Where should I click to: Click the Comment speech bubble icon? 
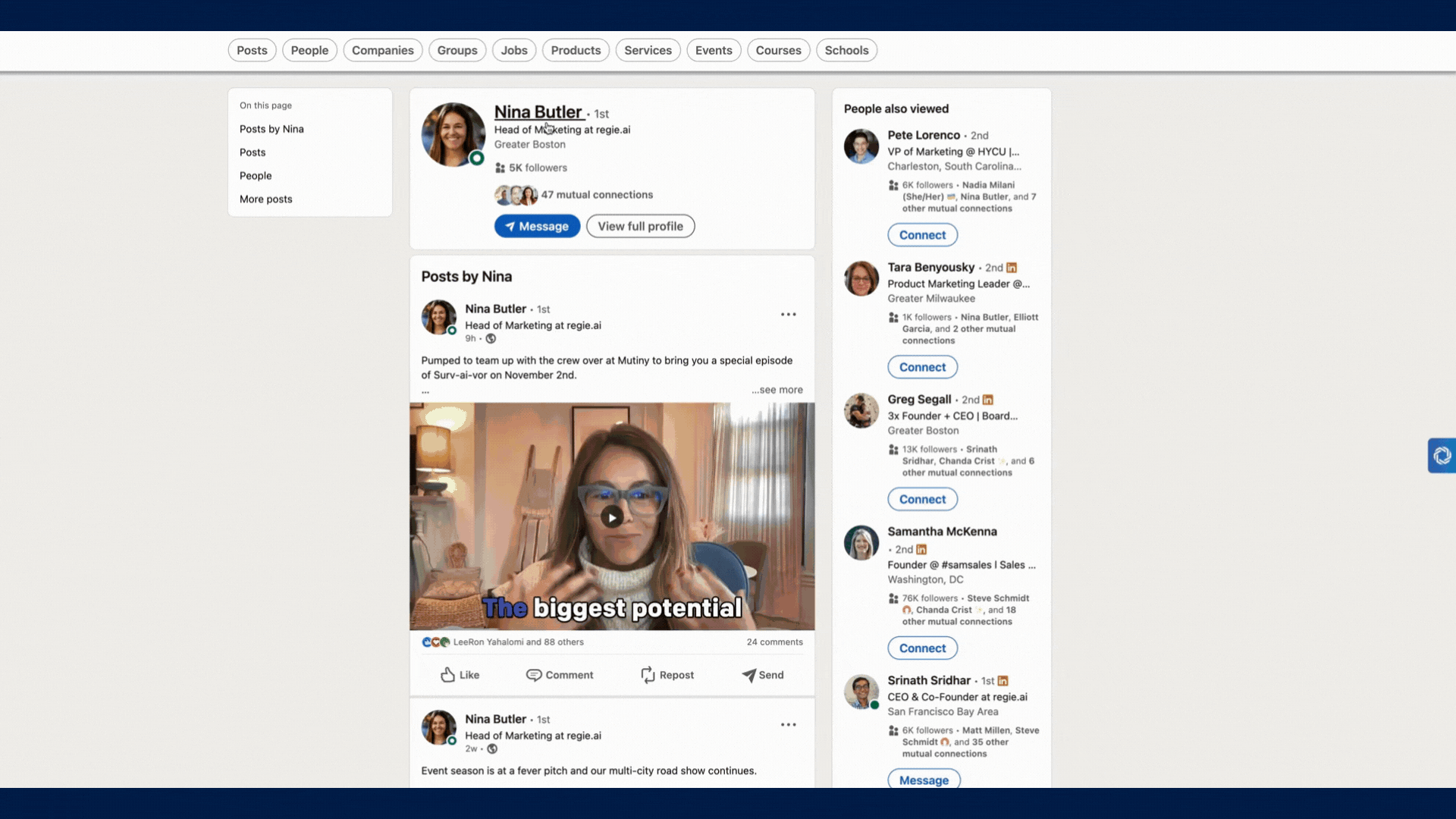[x=534, y=675]
